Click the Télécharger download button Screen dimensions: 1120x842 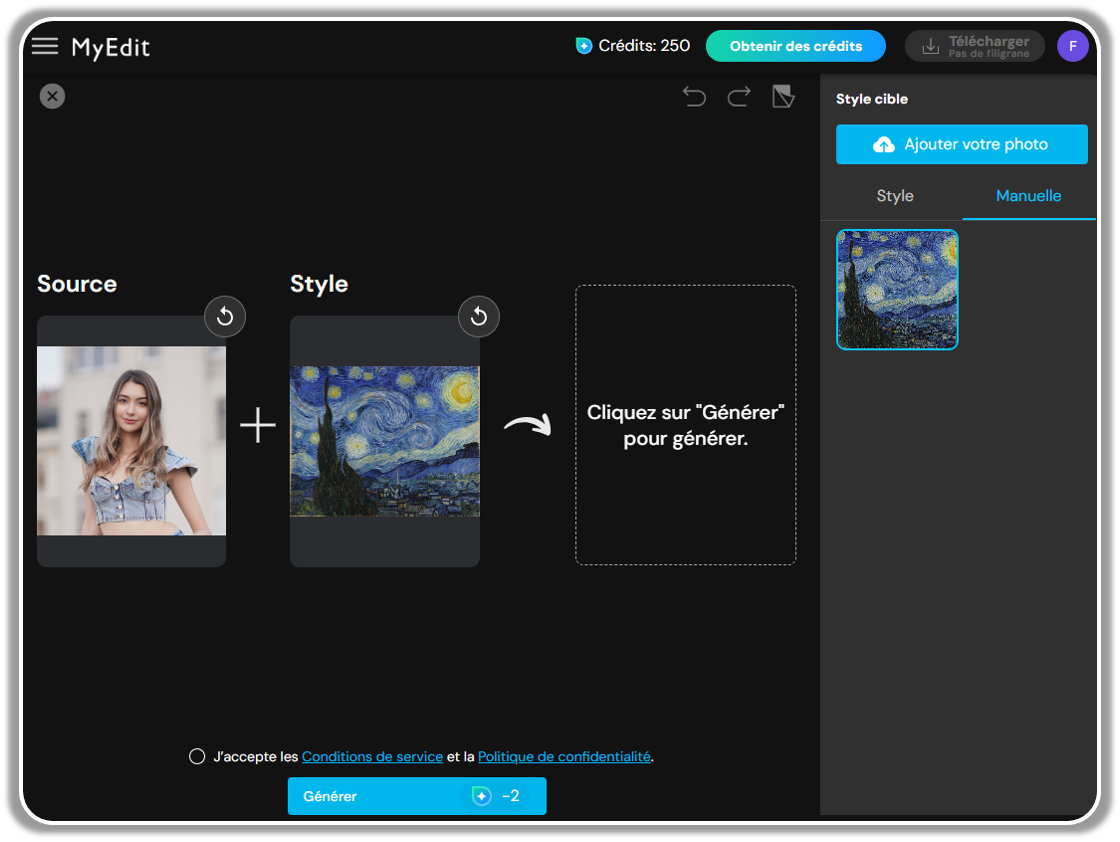974,46
